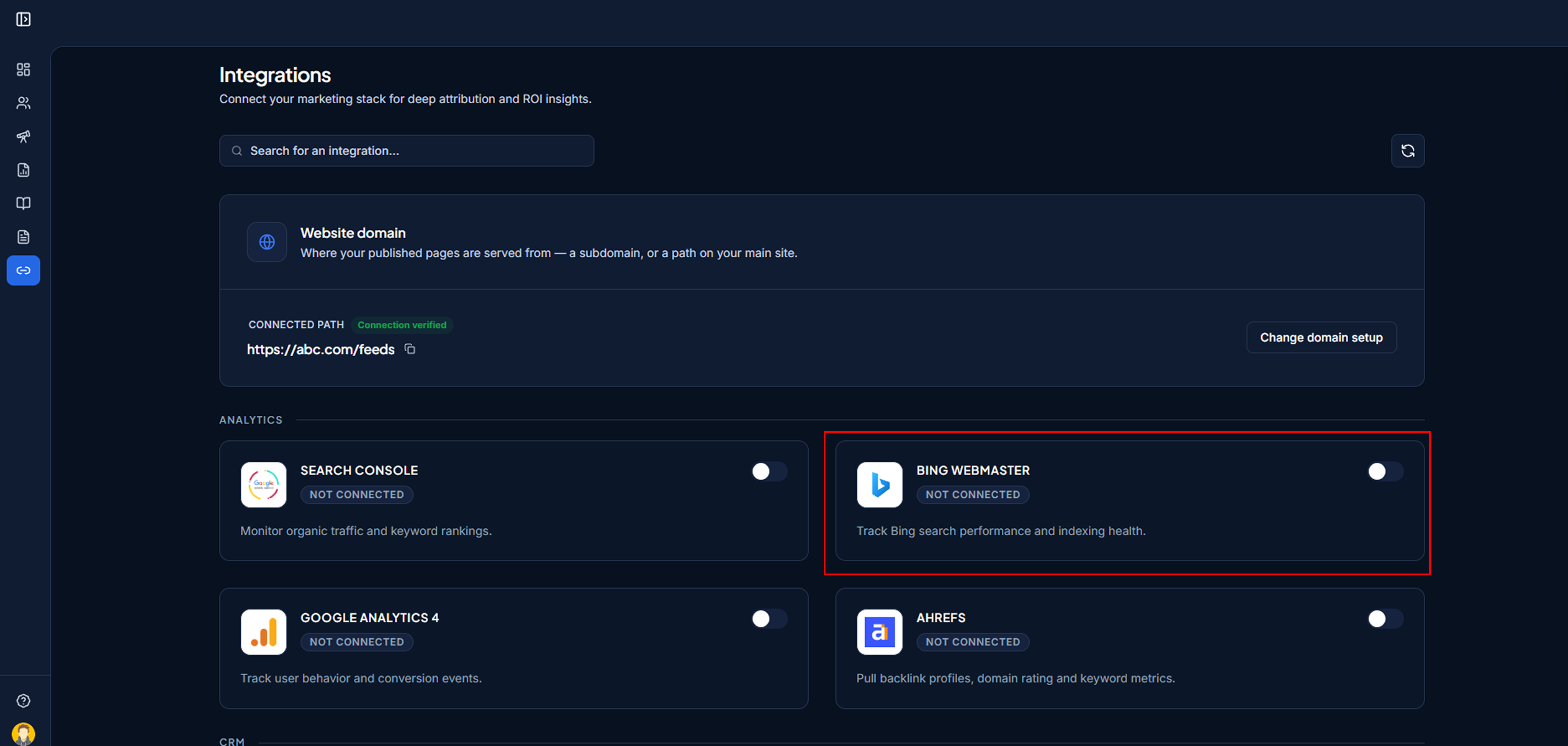Click the GOOGLE ANALYTICS 4 title
The image size is (1568, 746).
coord(370,618)
